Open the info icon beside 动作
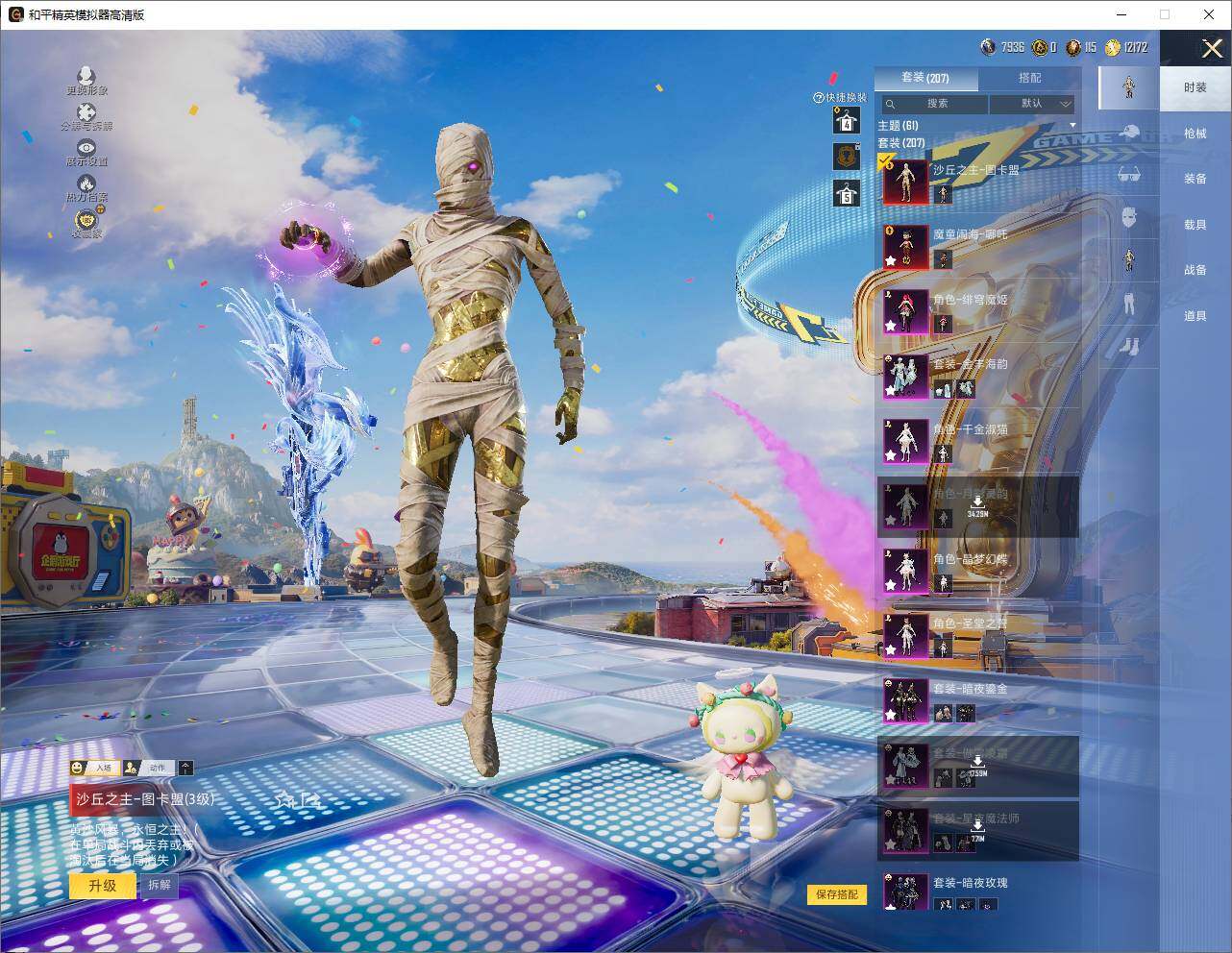Viewport: 1232px width, 953px height. 185,768
